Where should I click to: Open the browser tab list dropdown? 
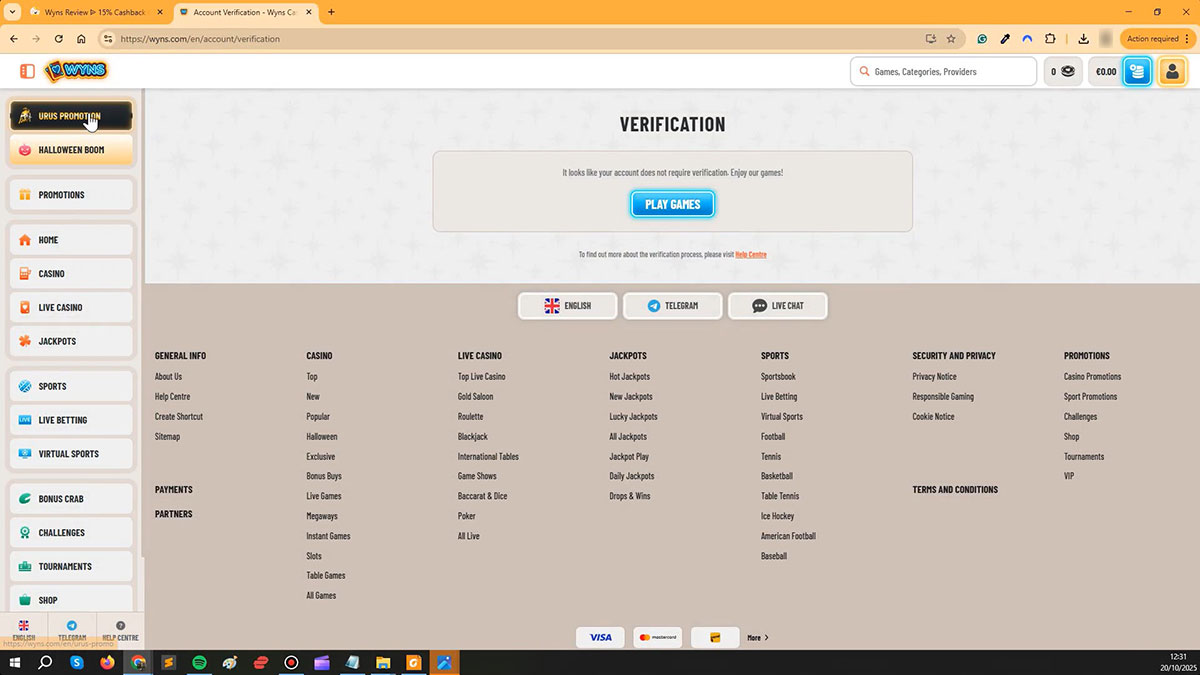11,12
